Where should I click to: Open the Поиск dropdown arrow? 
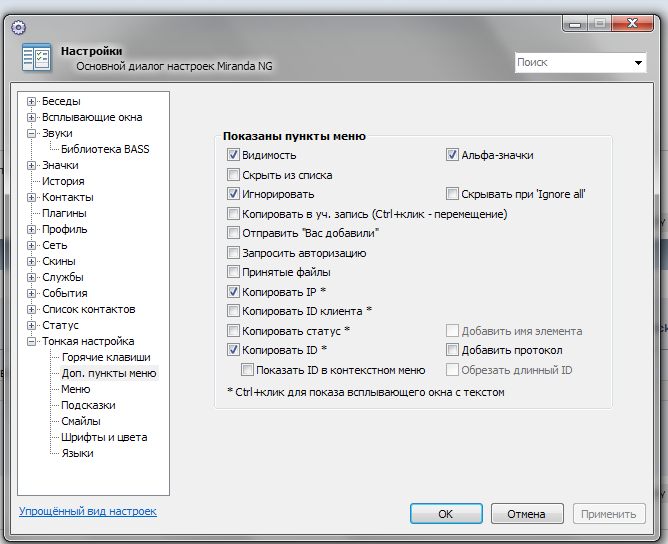[x=638, y=63]
